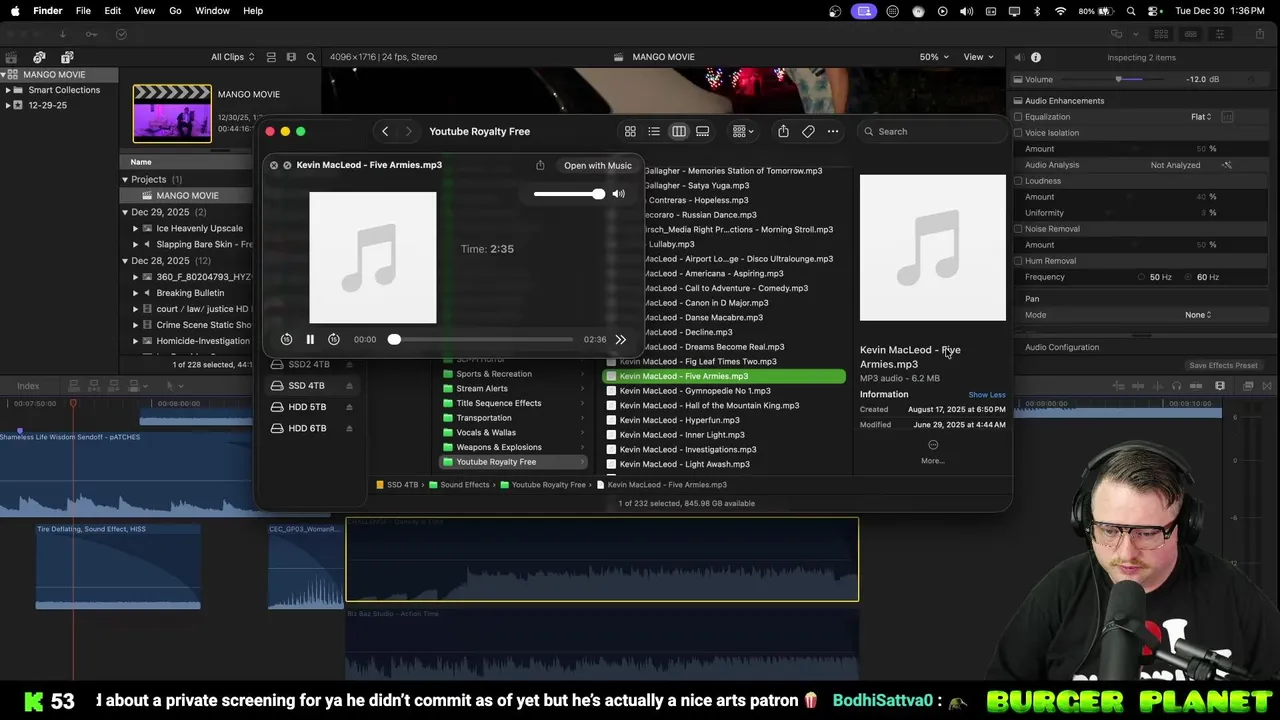This screenshot has height=720, width=1280.
Task: Eject the HDD 5TB drive
Action: pos(349,407)
